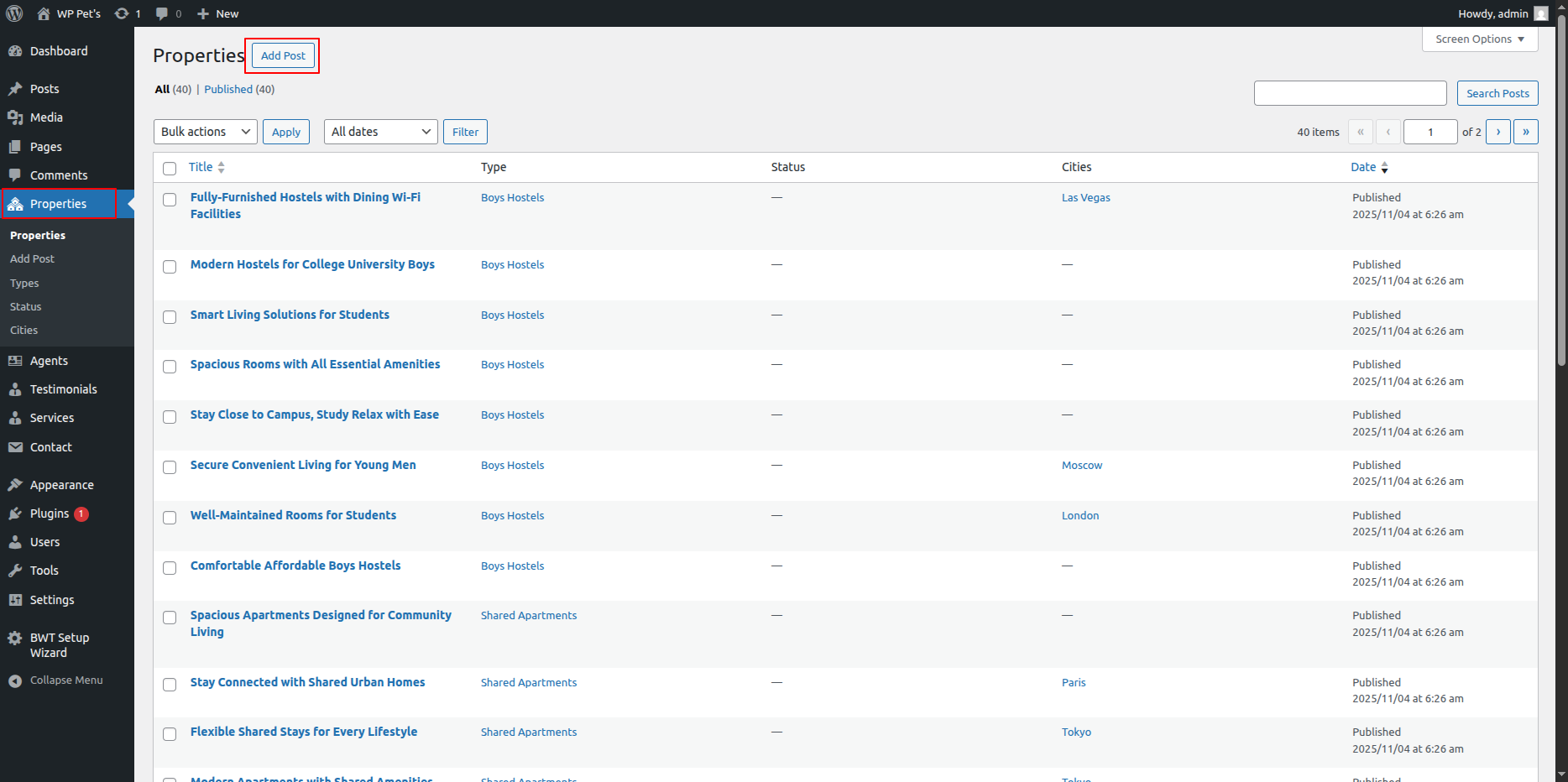The image size is (1568, 782).
Task: Click the Dashboard gauge icon in sidebar
Action: point(15,51)
